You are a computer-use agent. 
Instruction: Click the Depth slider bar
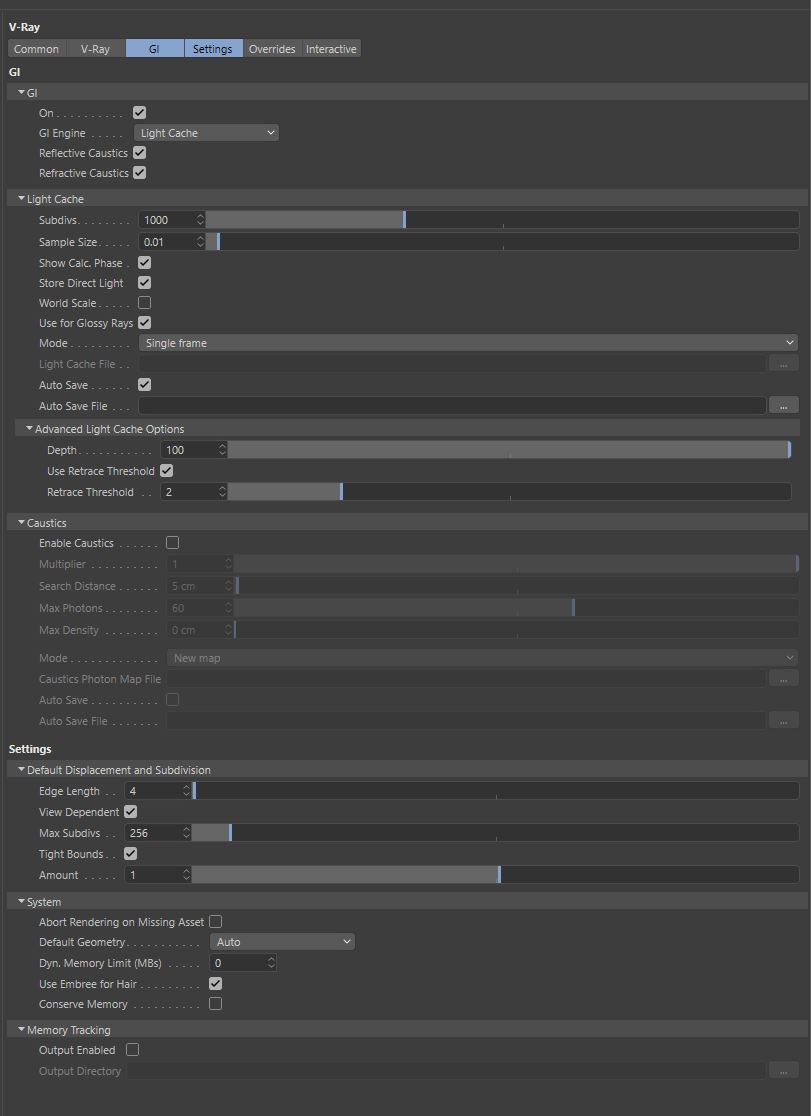click(509, 450)
